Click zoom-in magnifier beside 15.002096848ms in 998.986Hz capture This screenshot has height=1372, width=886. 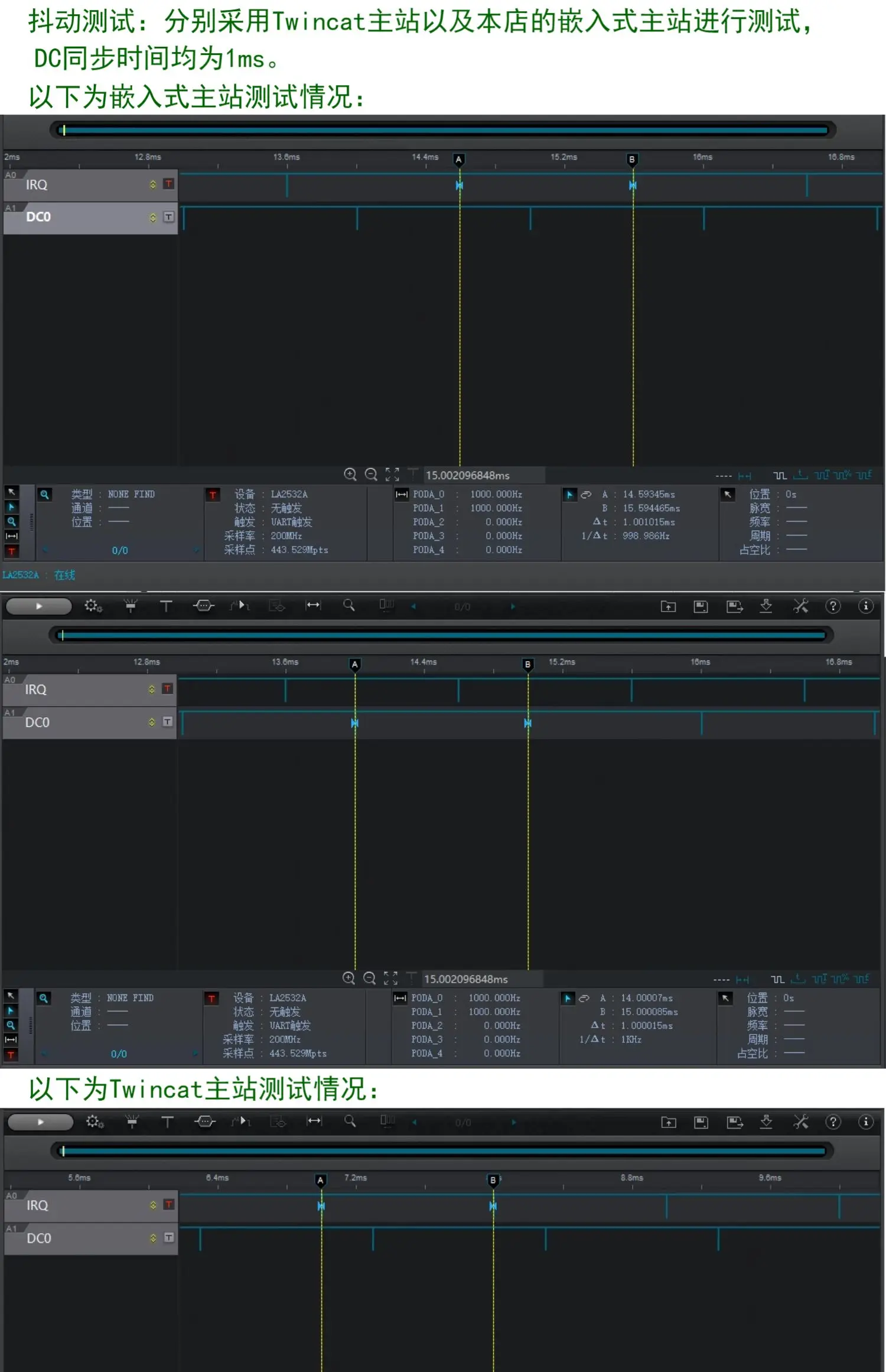350,474
